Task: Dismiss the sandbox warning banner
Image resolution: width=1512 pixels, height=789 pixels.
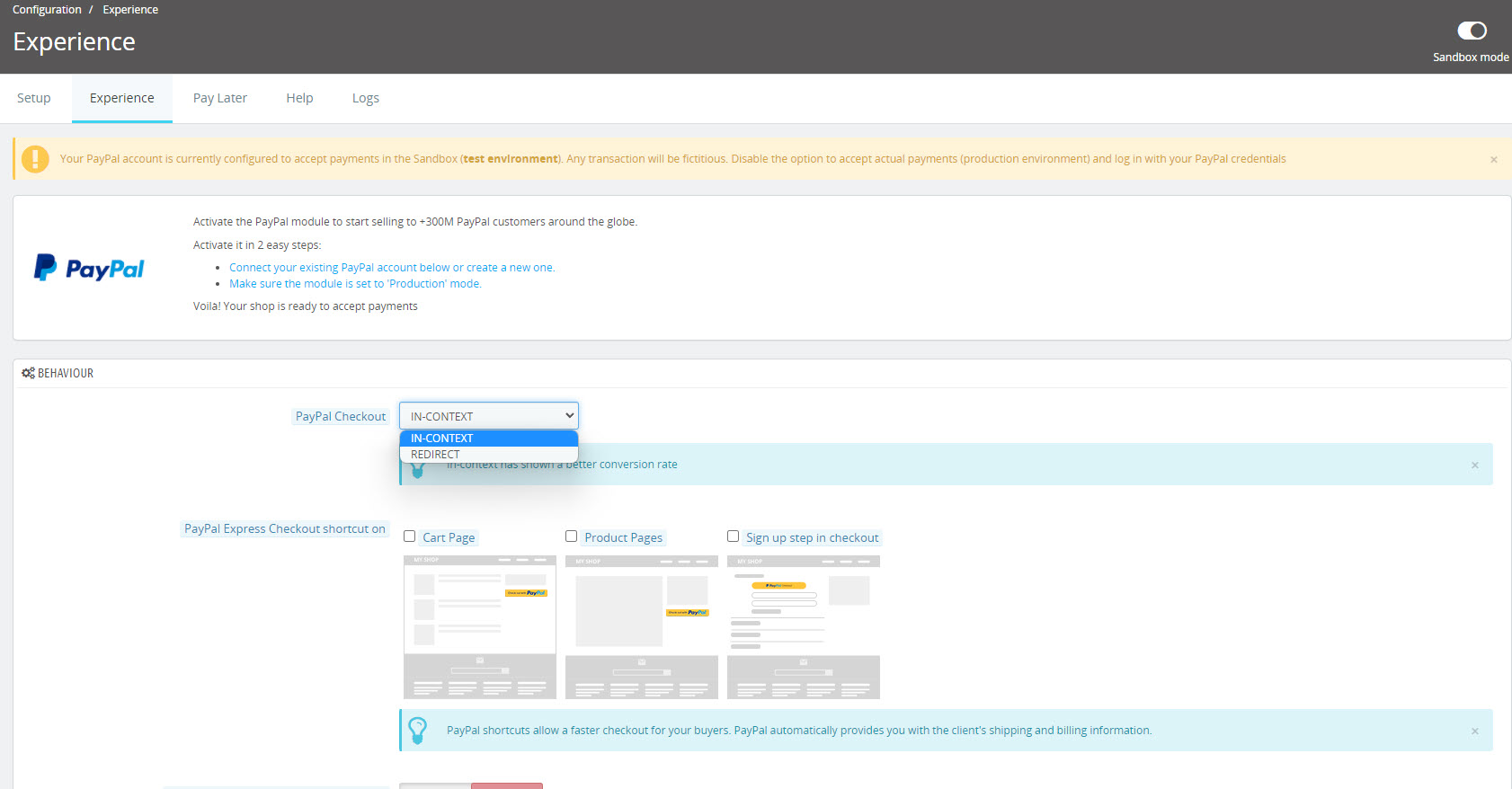Action: click(x=1493, y=160)
